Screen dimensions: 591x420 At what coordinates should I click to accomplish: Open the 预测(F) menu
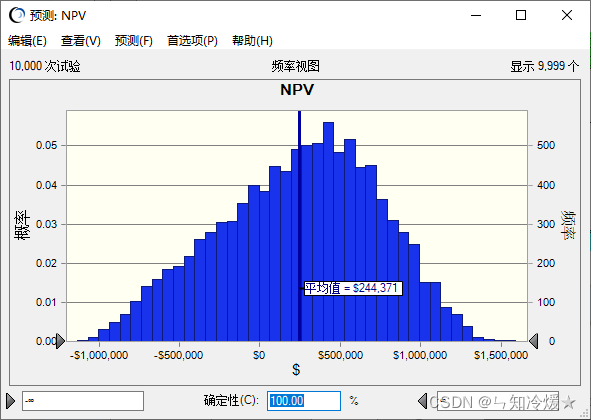(133, 40)
